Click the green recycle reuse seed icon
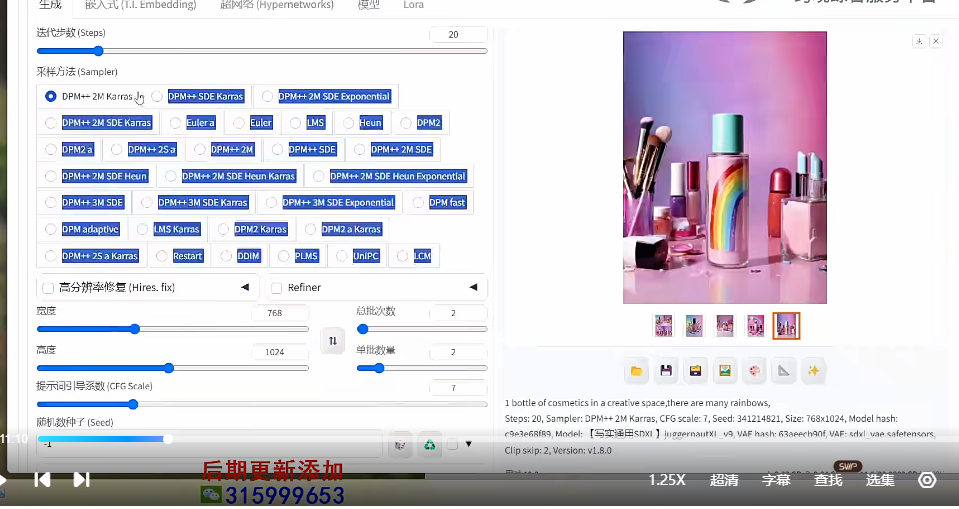Viewport: 959px width, 509px height. click(x=429, y=445)
